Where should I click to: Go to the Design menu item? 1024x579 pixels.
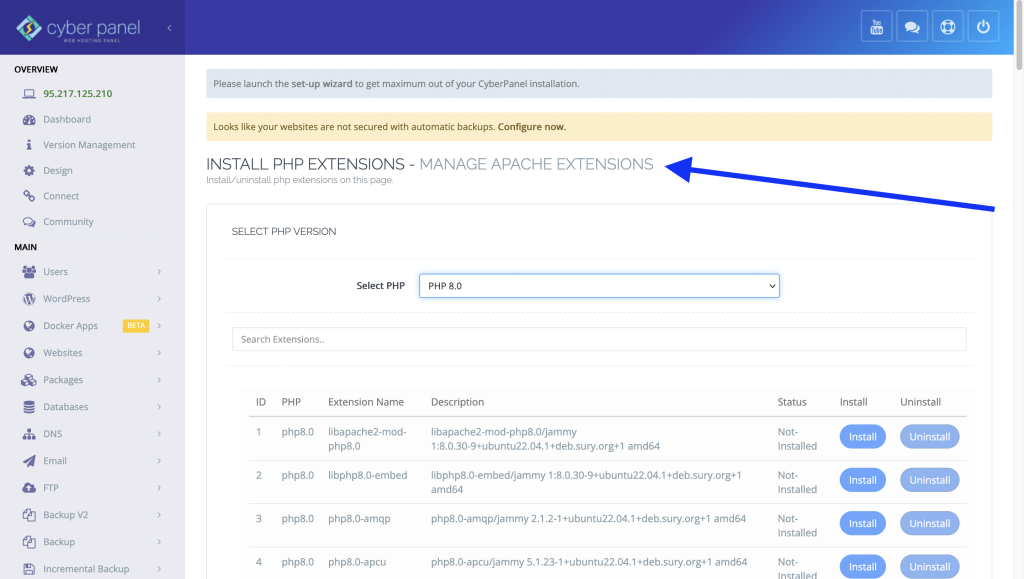(x=57, y=170)
